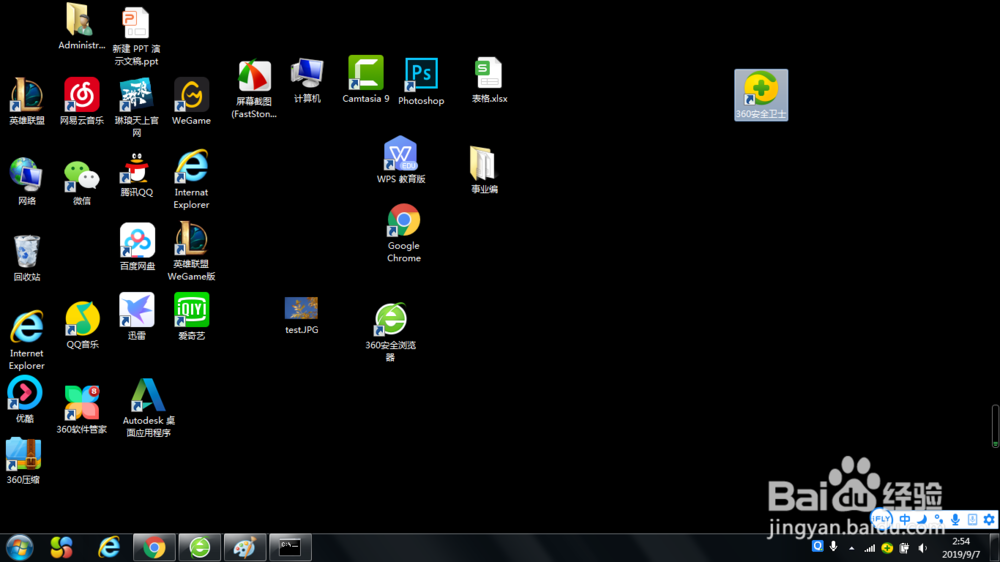Launch Photoshop desktop shortcut
Viewport: 1000px width, 562px height.
[421, 81]
